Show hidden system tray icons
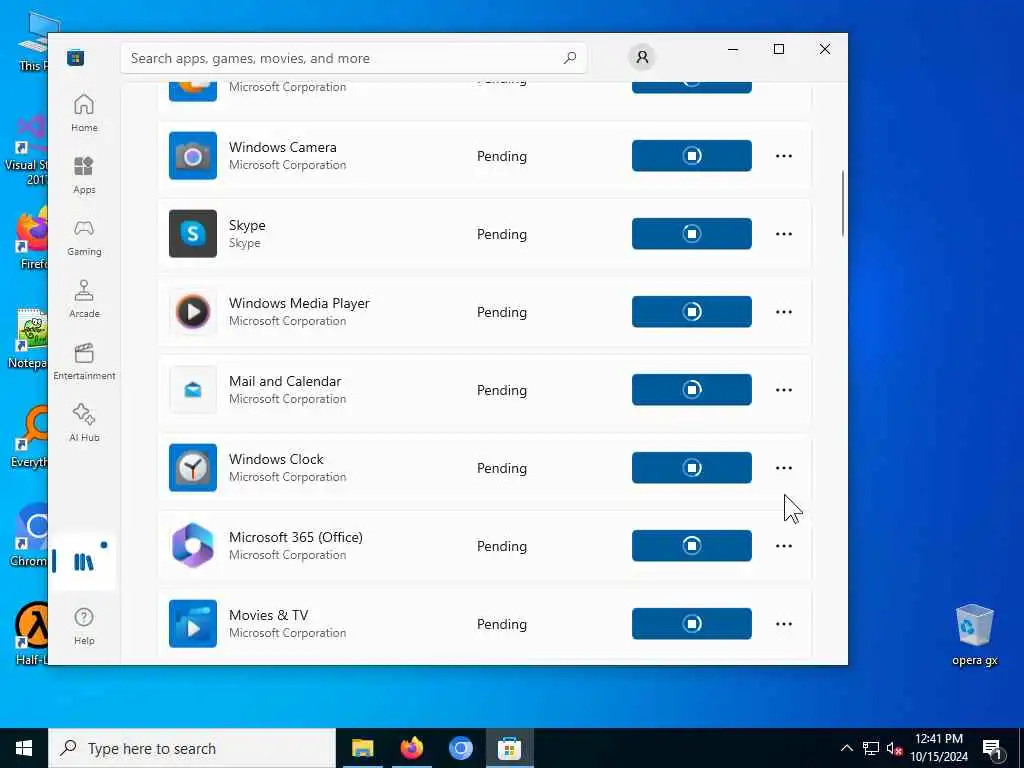This screenshot has width=1024, height=768. pyautogui.click(x=846, y=748)
